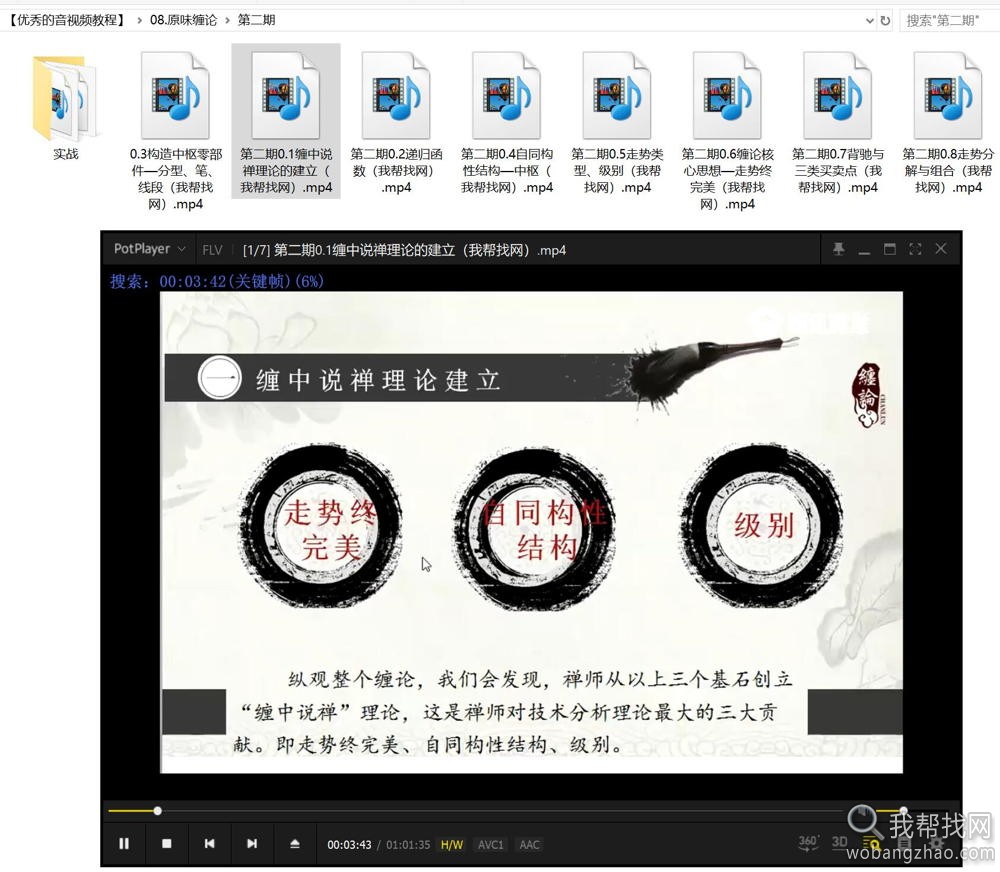The image size is (1000, 872).
Task: Click the eject/open media icon in the control bar
Action: click(295, 843)
